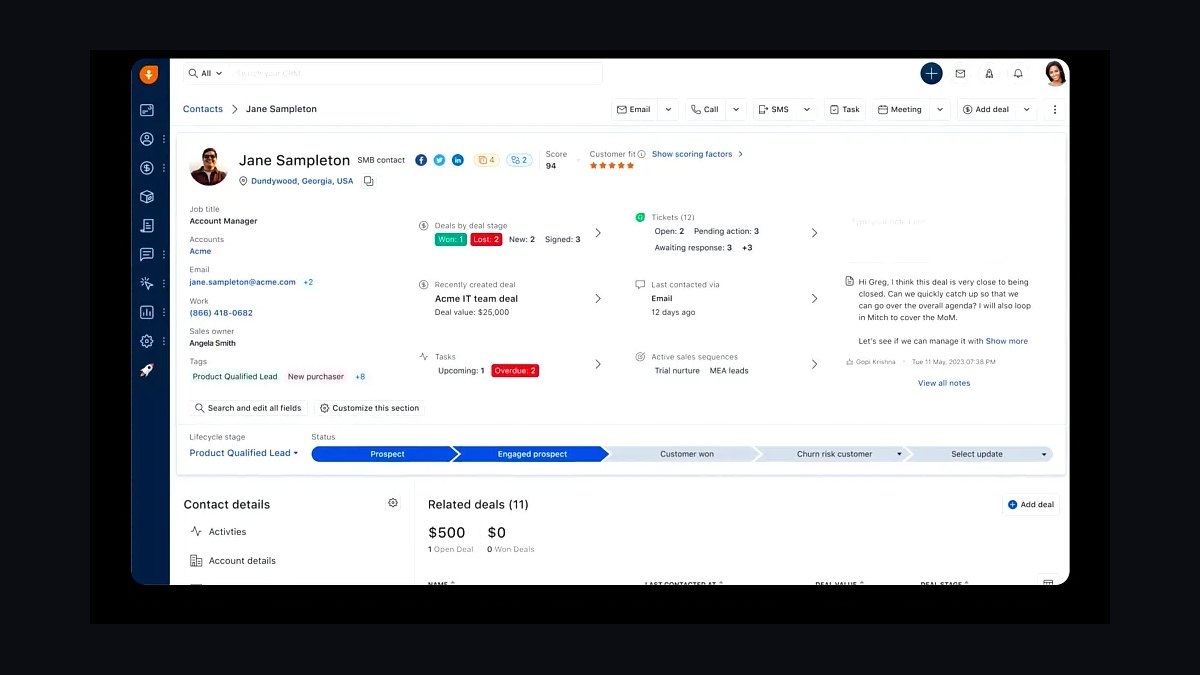1200x675 pixels.
Task: Click Jane Sampleton's profile photo
Action: pos(209,167)
